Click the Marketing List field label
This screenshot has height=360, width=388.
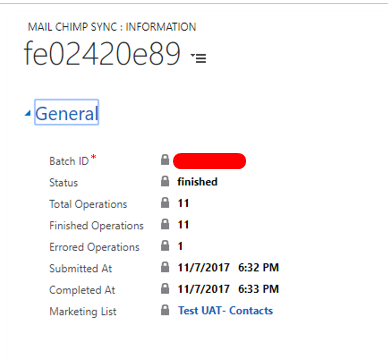click(x=83, y=311)
